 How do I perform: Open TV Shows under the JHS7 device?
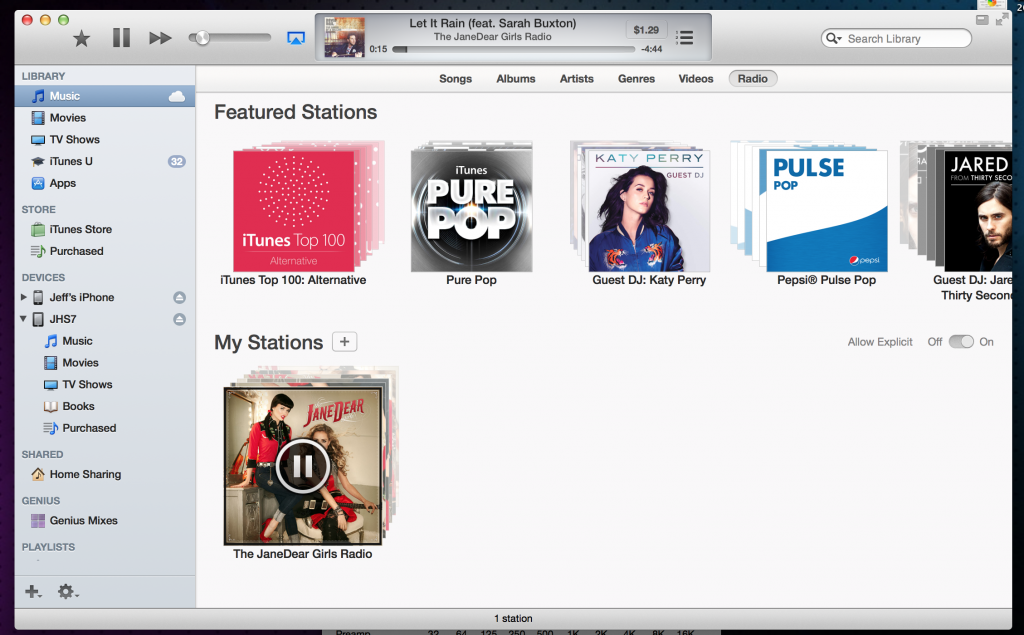[x=104, y=384]
